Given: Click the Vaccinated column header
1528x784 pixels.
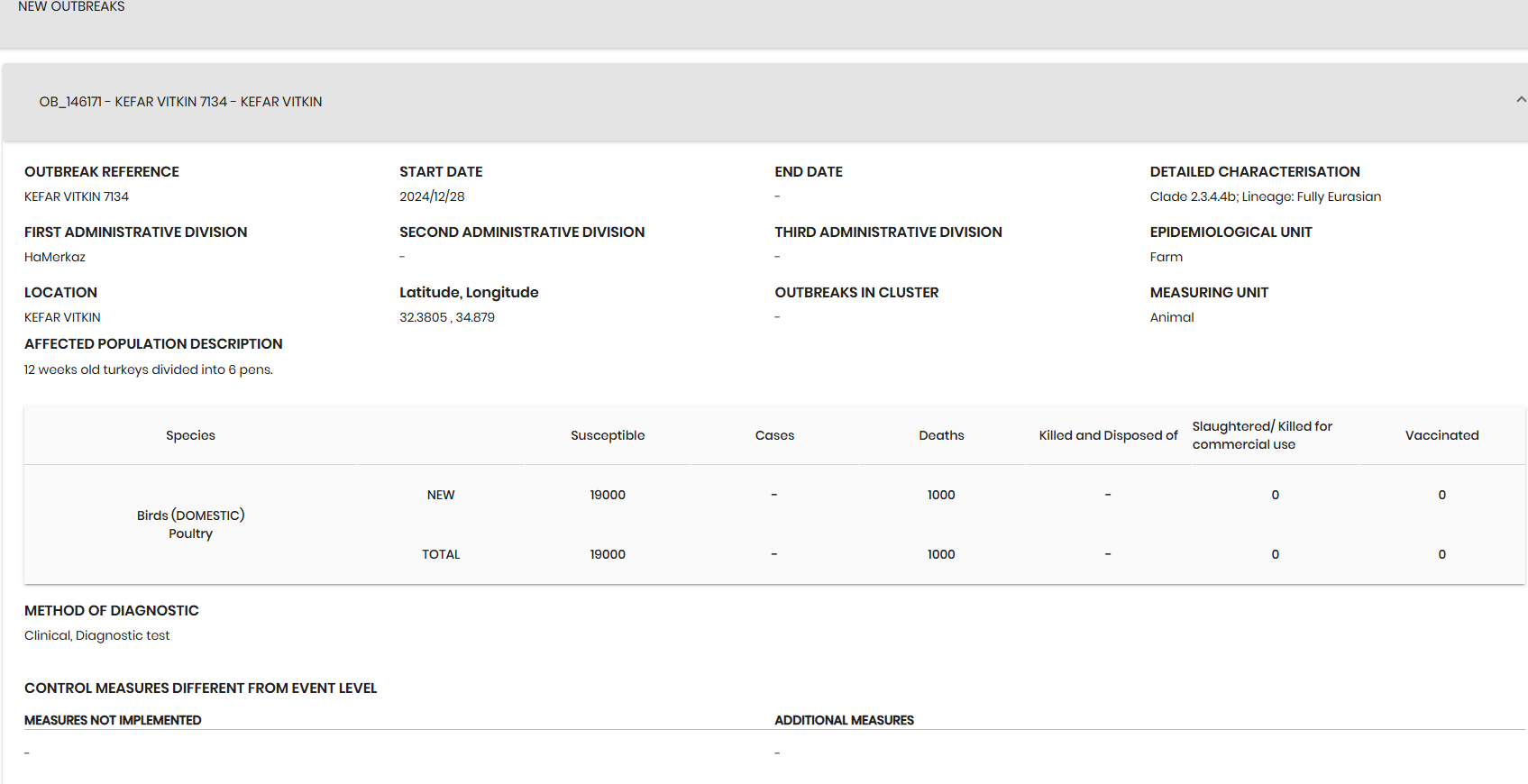Looking at the screenshot, I should [1441, 435].
